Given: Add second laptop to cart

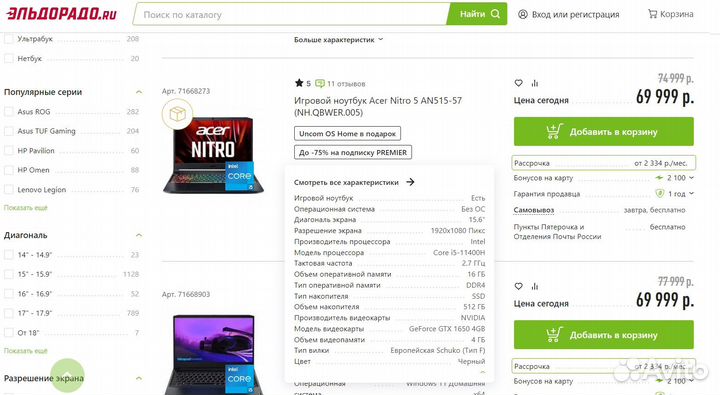Looking at the screenshot, I should pos(603,335).
